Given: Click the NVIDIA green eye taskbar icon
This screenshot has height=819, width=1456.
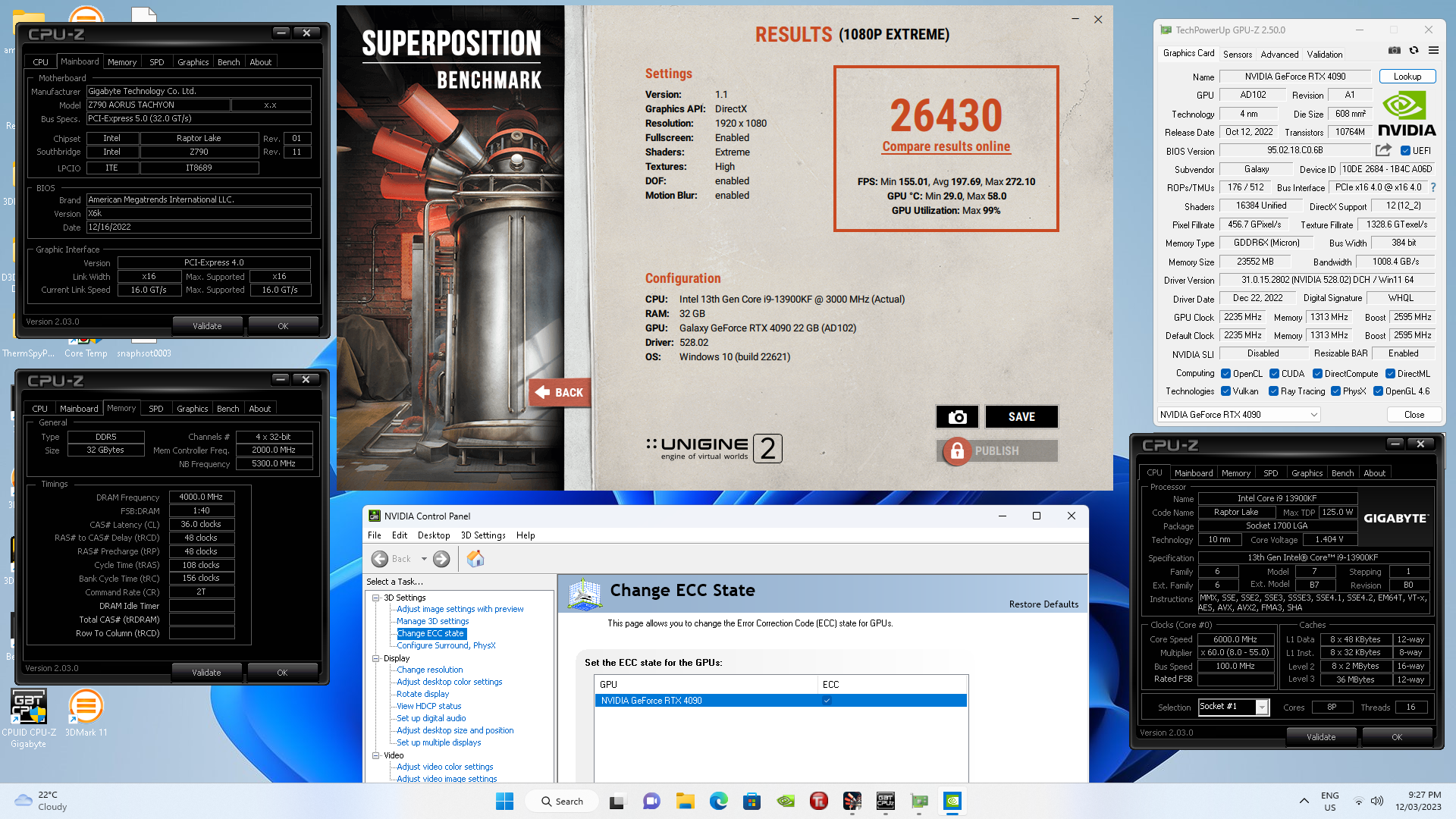Looking at the screenshot, I should coord(786,801).
